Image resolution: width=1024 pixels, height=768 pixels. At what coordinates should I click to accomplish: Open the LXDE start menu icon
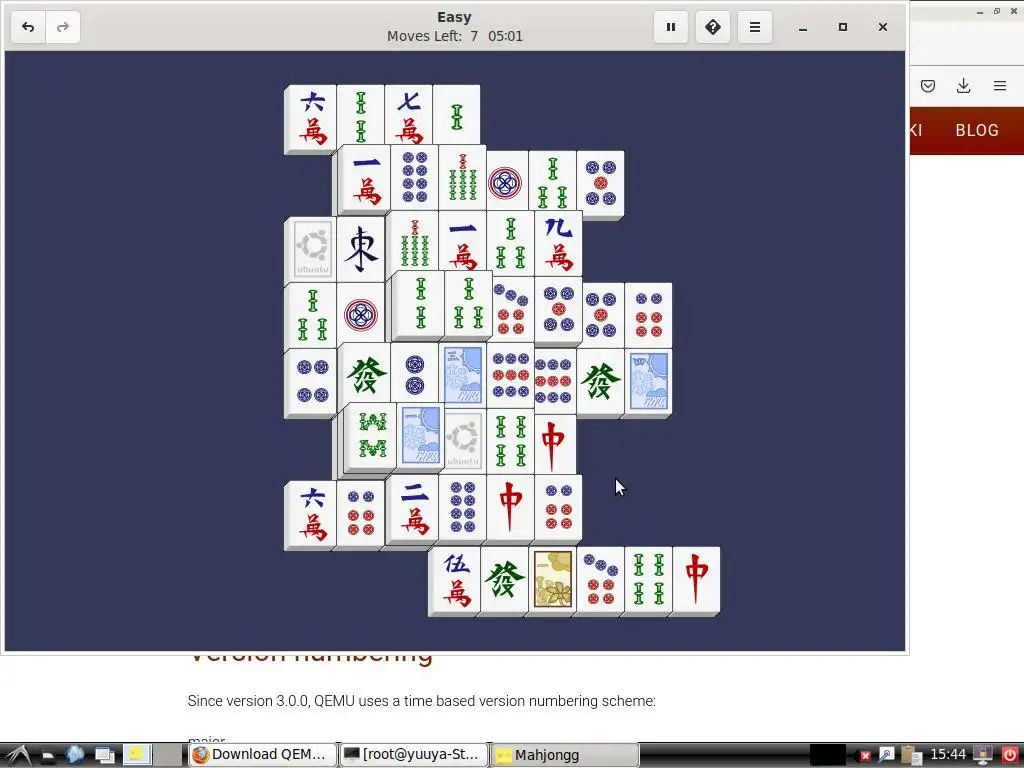click(17, 755)
